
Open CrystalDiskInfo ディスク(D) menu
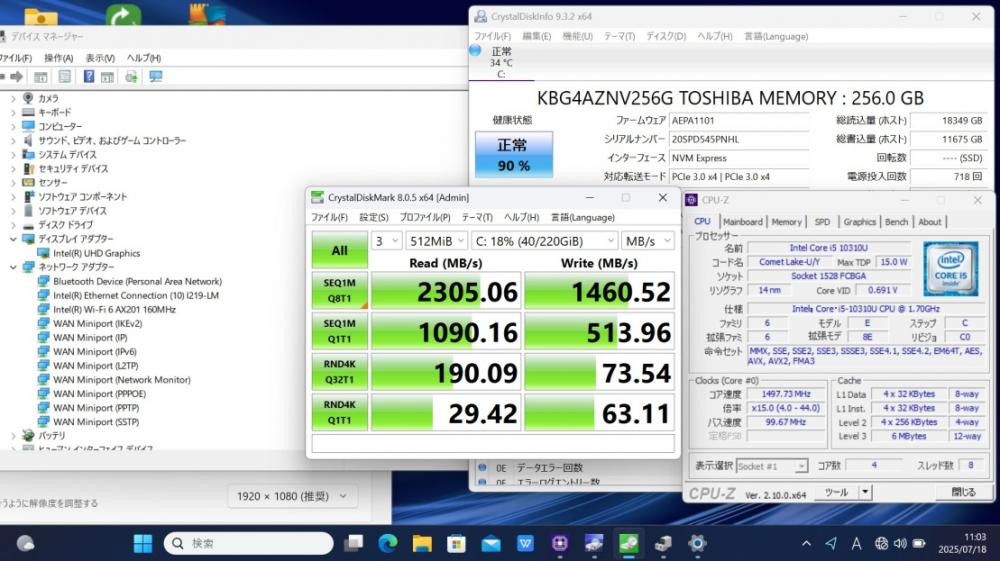pyautogui.click(x=666, y=36)
